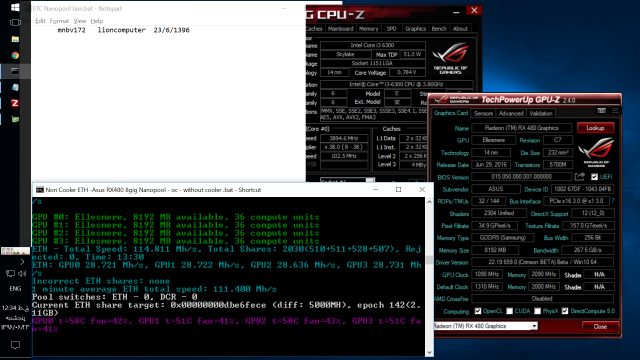
Task: Open the GPU-Z hamburger menu icon
Action: pos(615,111)
